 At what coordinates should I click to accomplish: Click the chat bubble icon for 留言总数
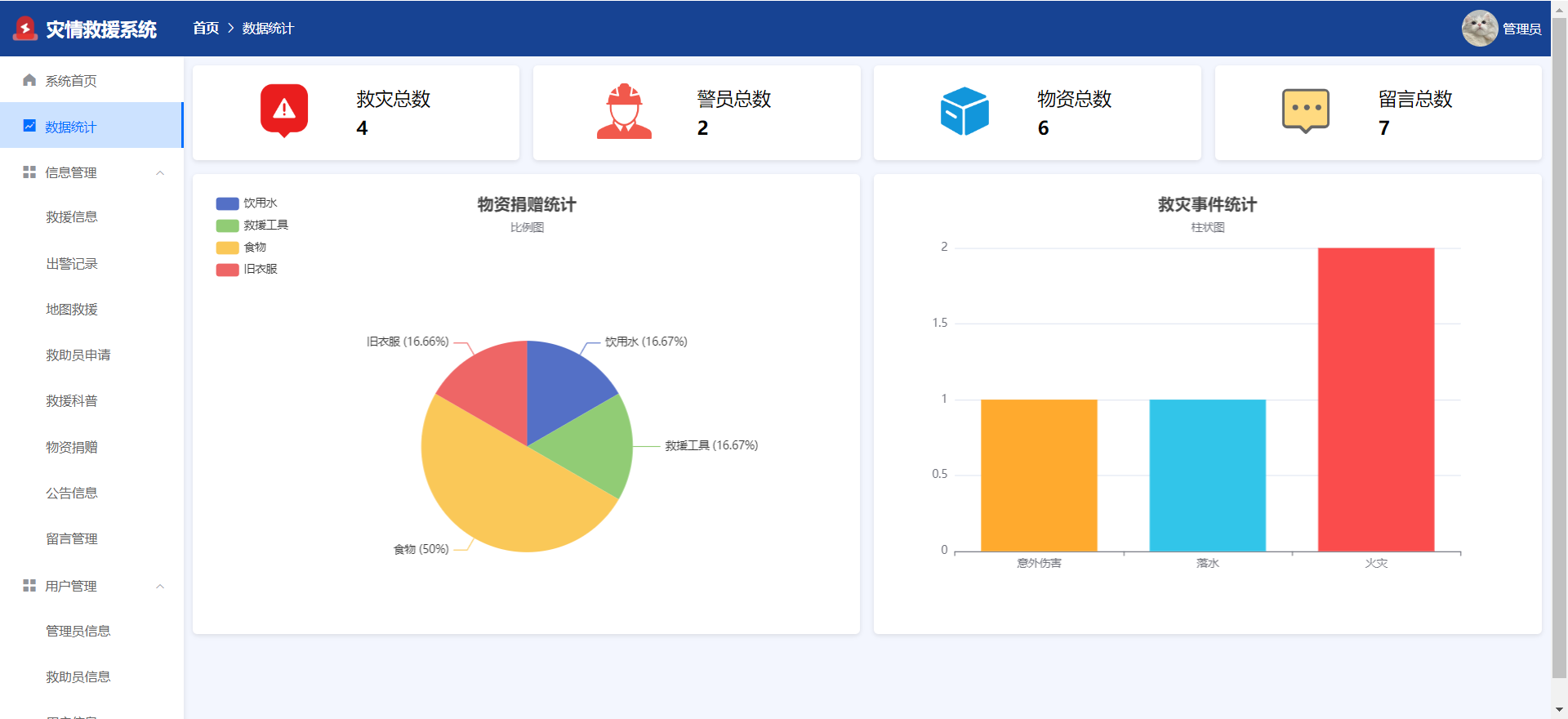tap(1306, 111)
